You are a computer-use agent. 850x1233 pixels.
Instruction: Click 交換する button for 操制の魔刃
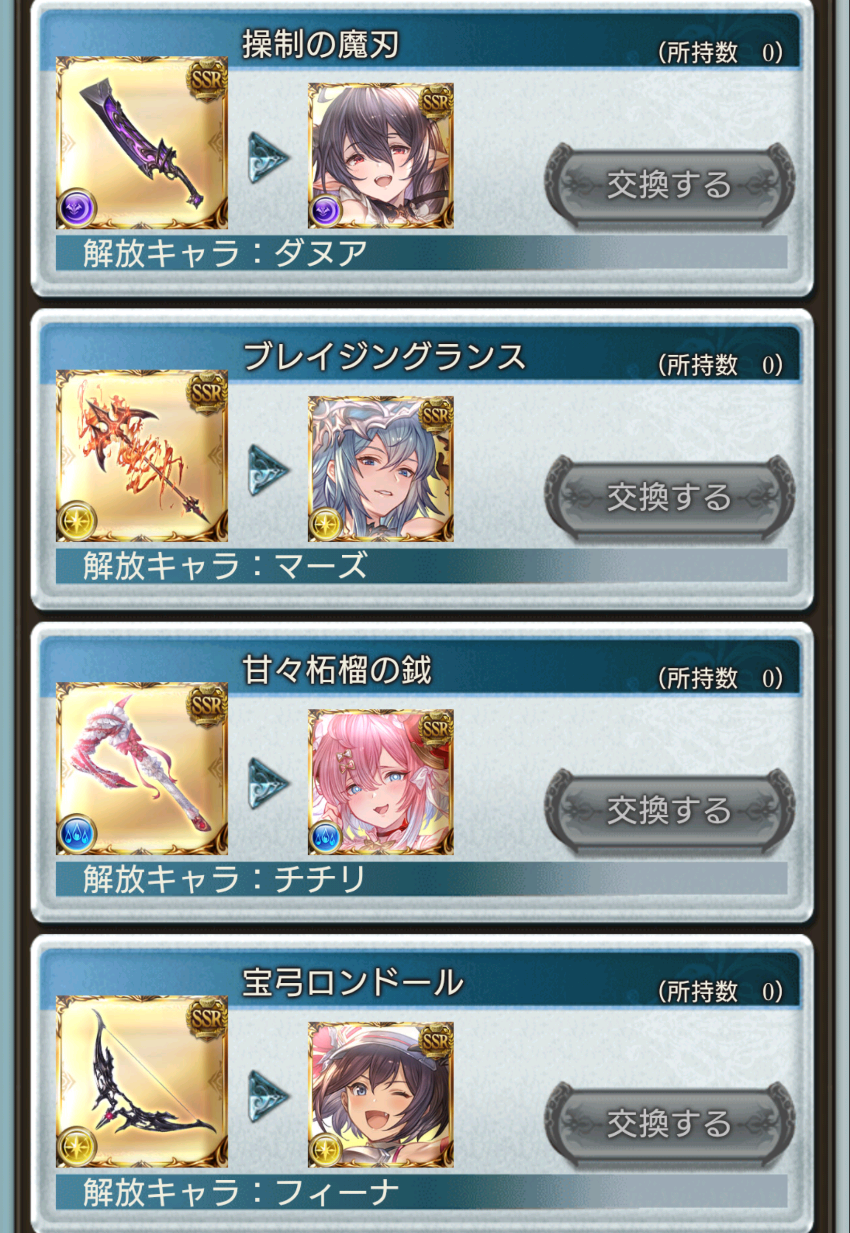[x=669, y=185]
